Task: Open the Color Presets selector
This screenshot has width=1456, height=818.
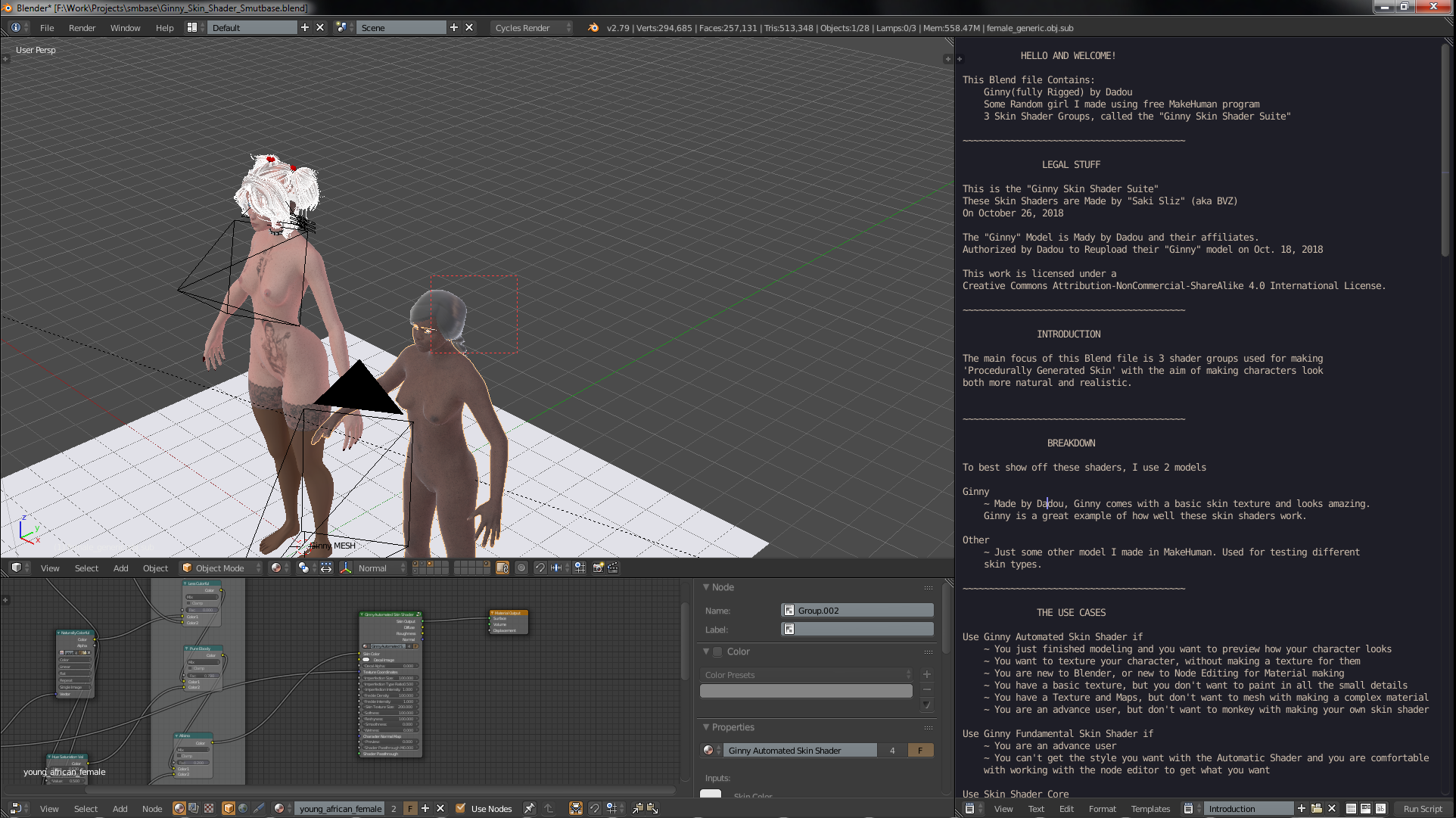Action: pos(807,674)
